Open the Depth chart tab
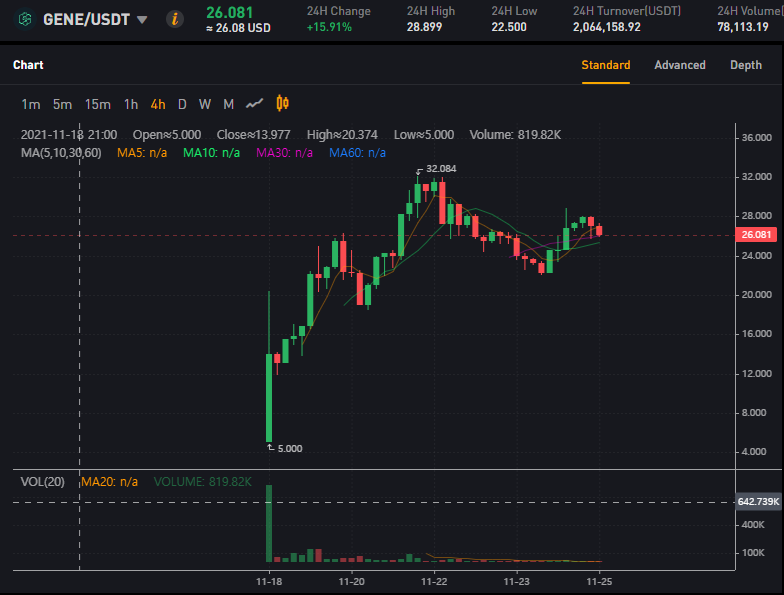784x595 pixels. click(x=746, y=65)
